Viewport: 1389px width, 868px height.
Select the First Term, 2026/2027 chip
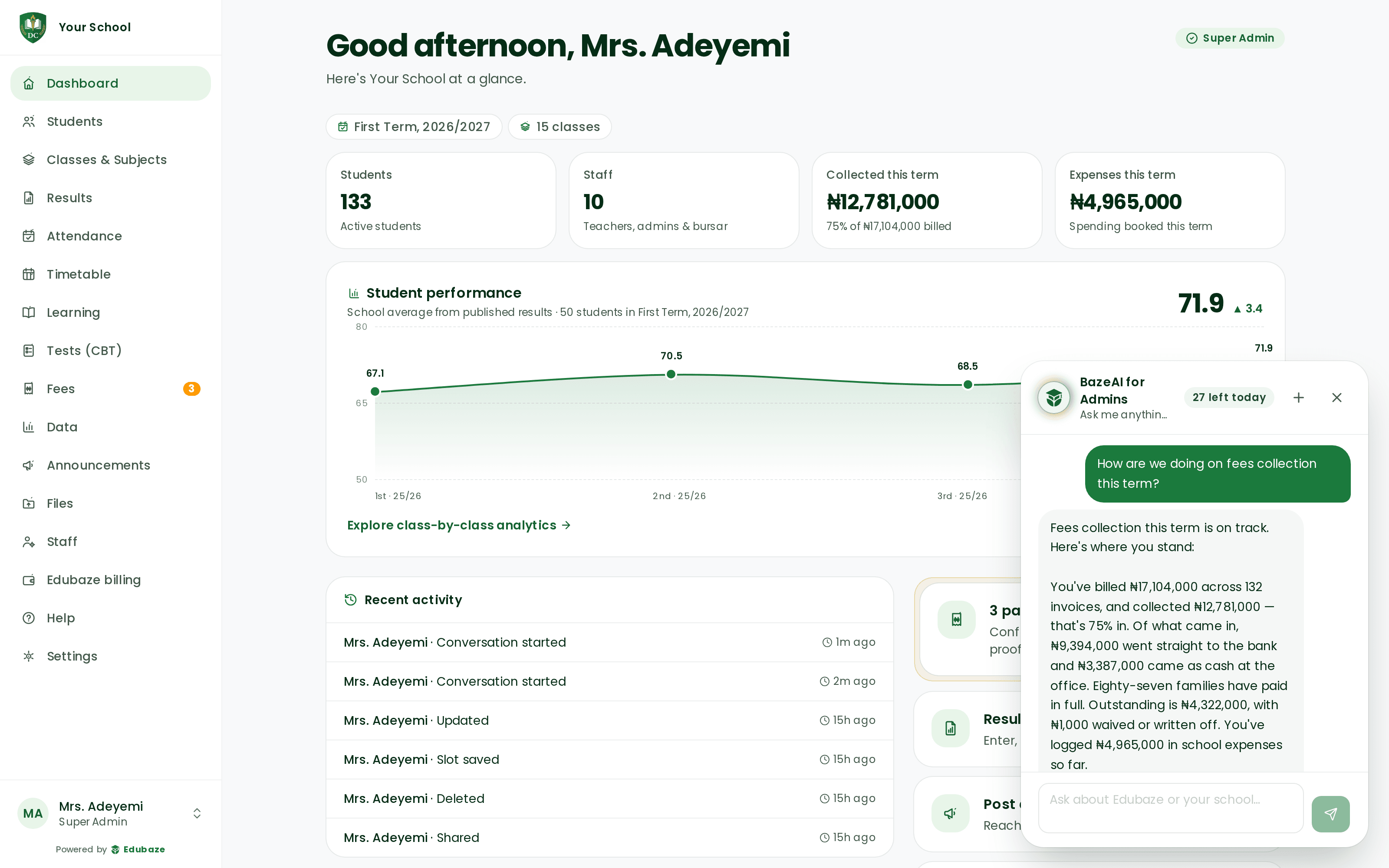[414, 126]
